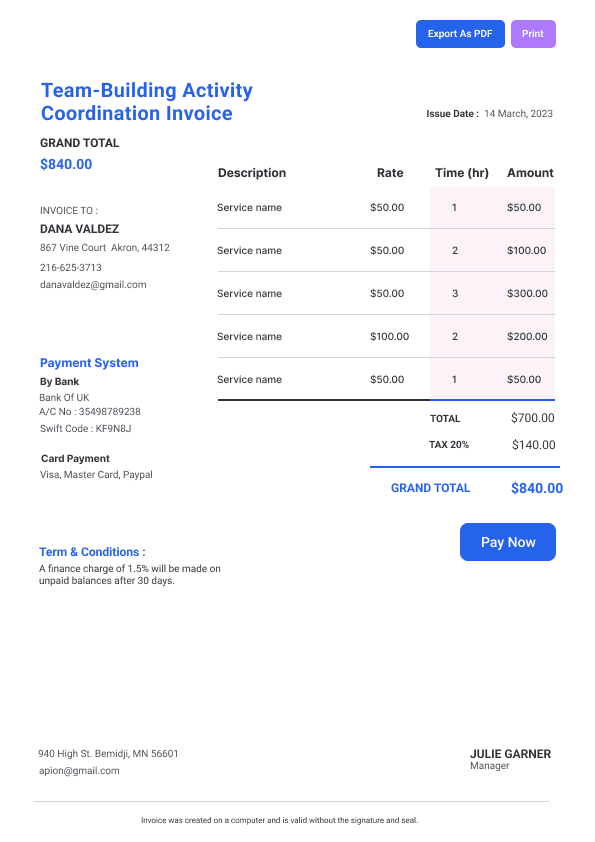595x842 pixels.
Task: Click the Term & Conditions heading
Action: coord(92,552)
